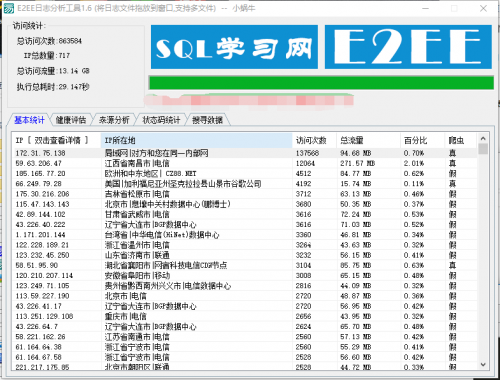Select row with IP 175.30.216.206
500x380 pixels.
tap(245, 194)
